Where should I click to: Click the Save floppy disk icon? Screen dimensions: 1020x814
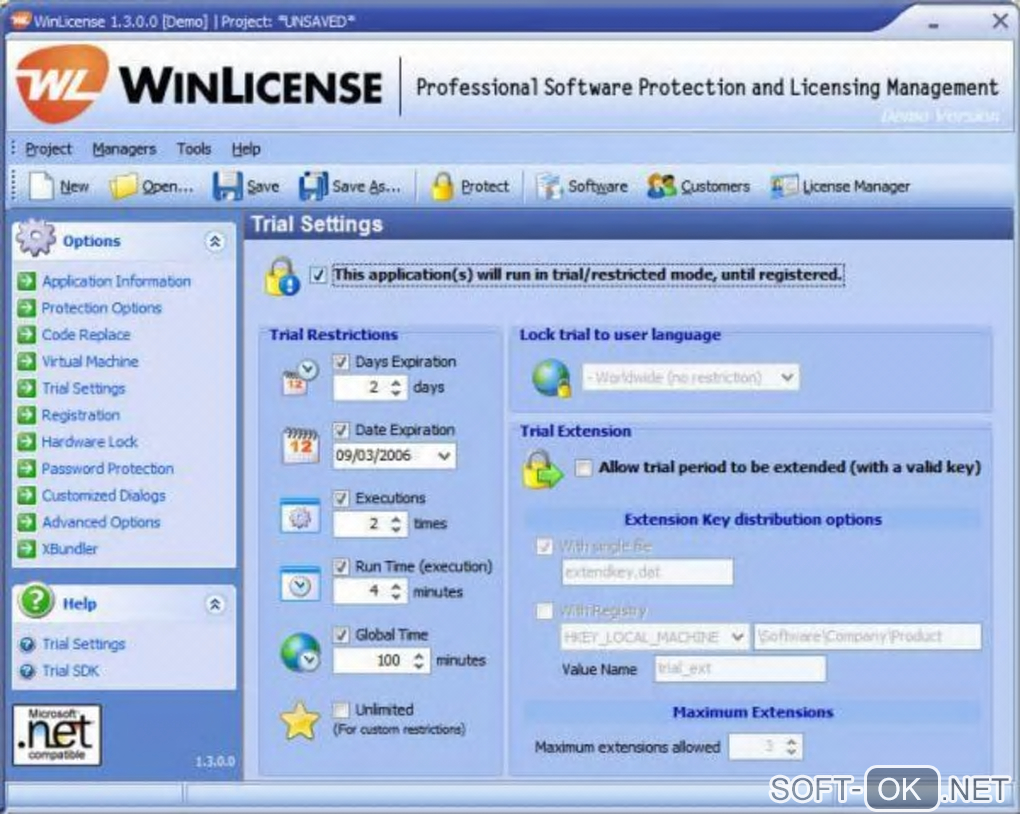point(228,186)
